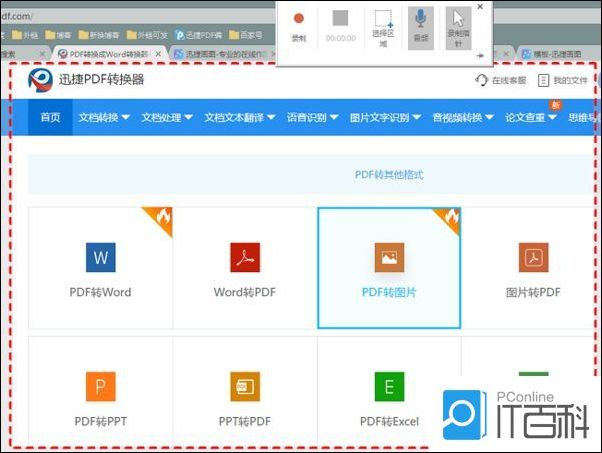Expand the 论文查重 dropdown menu
Image resolution: width=602 pixels, height=453 pixels.
pyautogui.click(x=531, y=117)
